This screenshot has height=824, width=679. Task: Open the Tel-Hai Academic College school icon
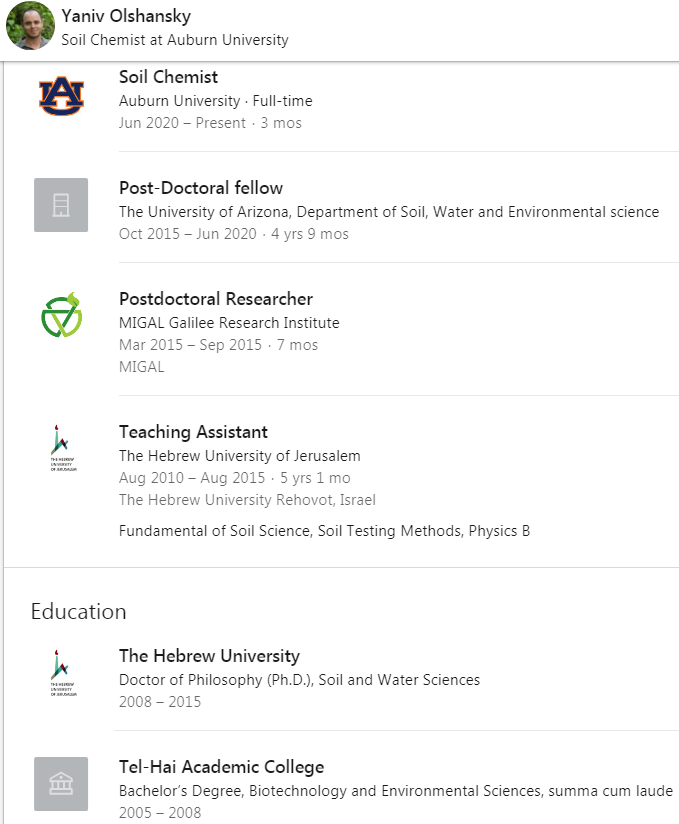(61, 784)
